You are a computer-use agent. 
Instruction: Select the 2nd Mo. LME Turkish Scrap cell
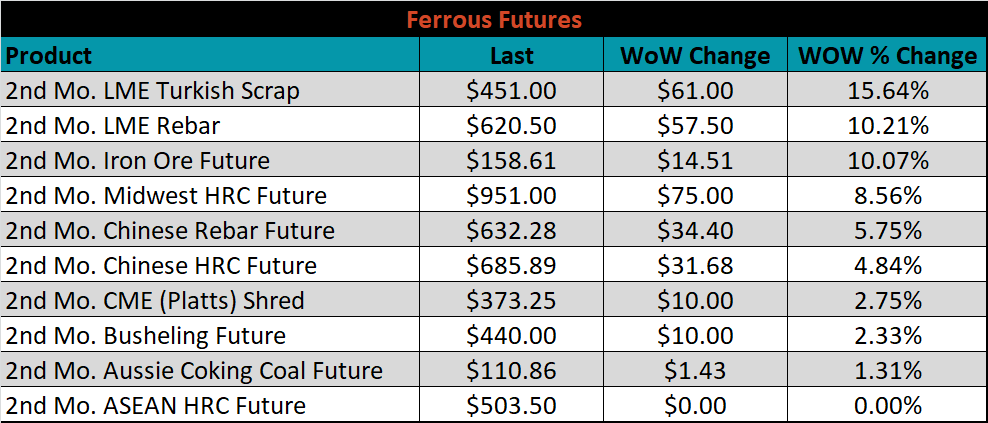click(x=210, y=90)
